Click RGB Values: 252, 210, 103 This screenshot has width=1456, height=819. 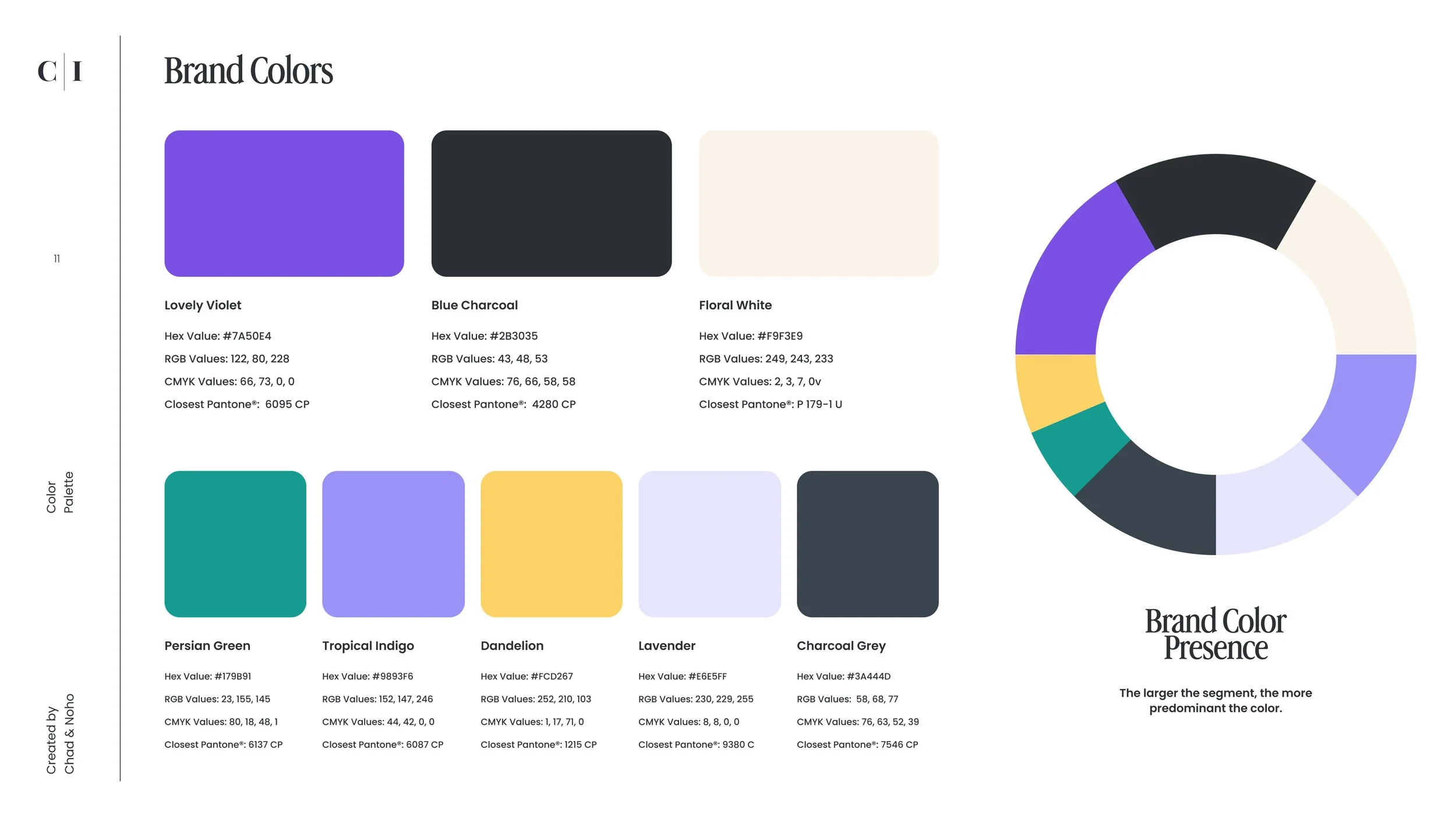pyautogui.click(x=536, y=699)
